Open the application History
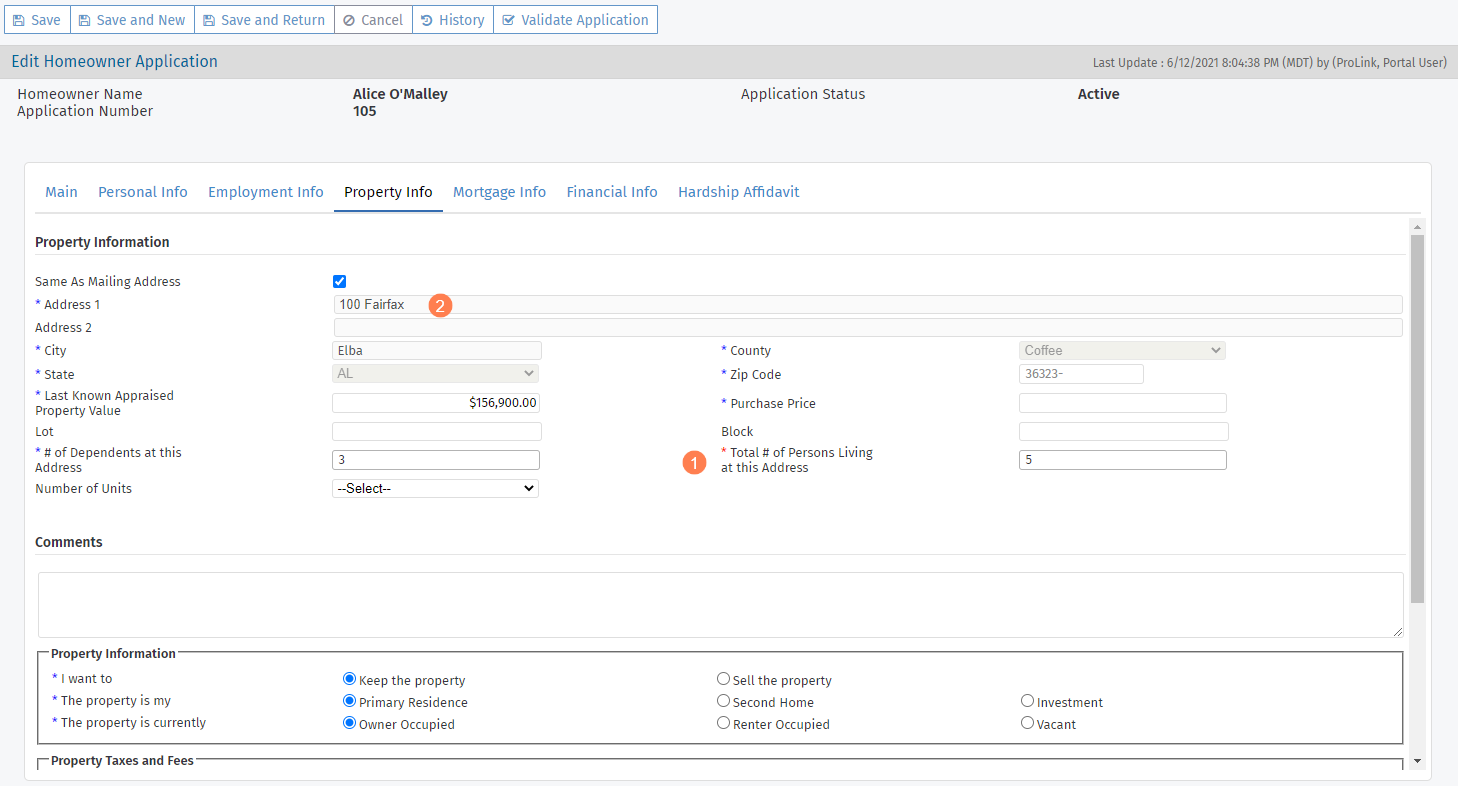1458x786 pixels. point(452,20)
